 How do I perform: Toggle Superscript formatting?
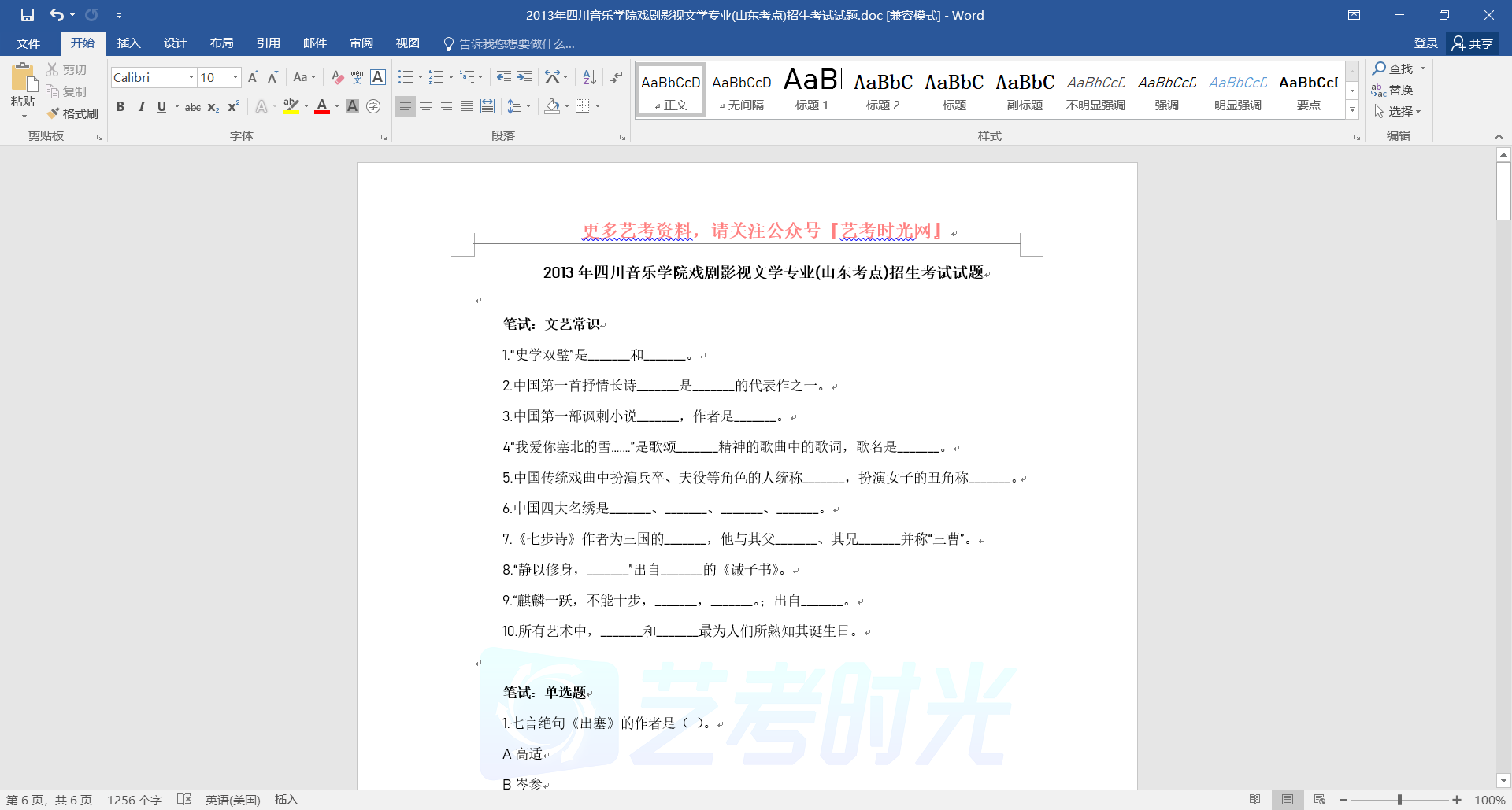tap(233, 106)
